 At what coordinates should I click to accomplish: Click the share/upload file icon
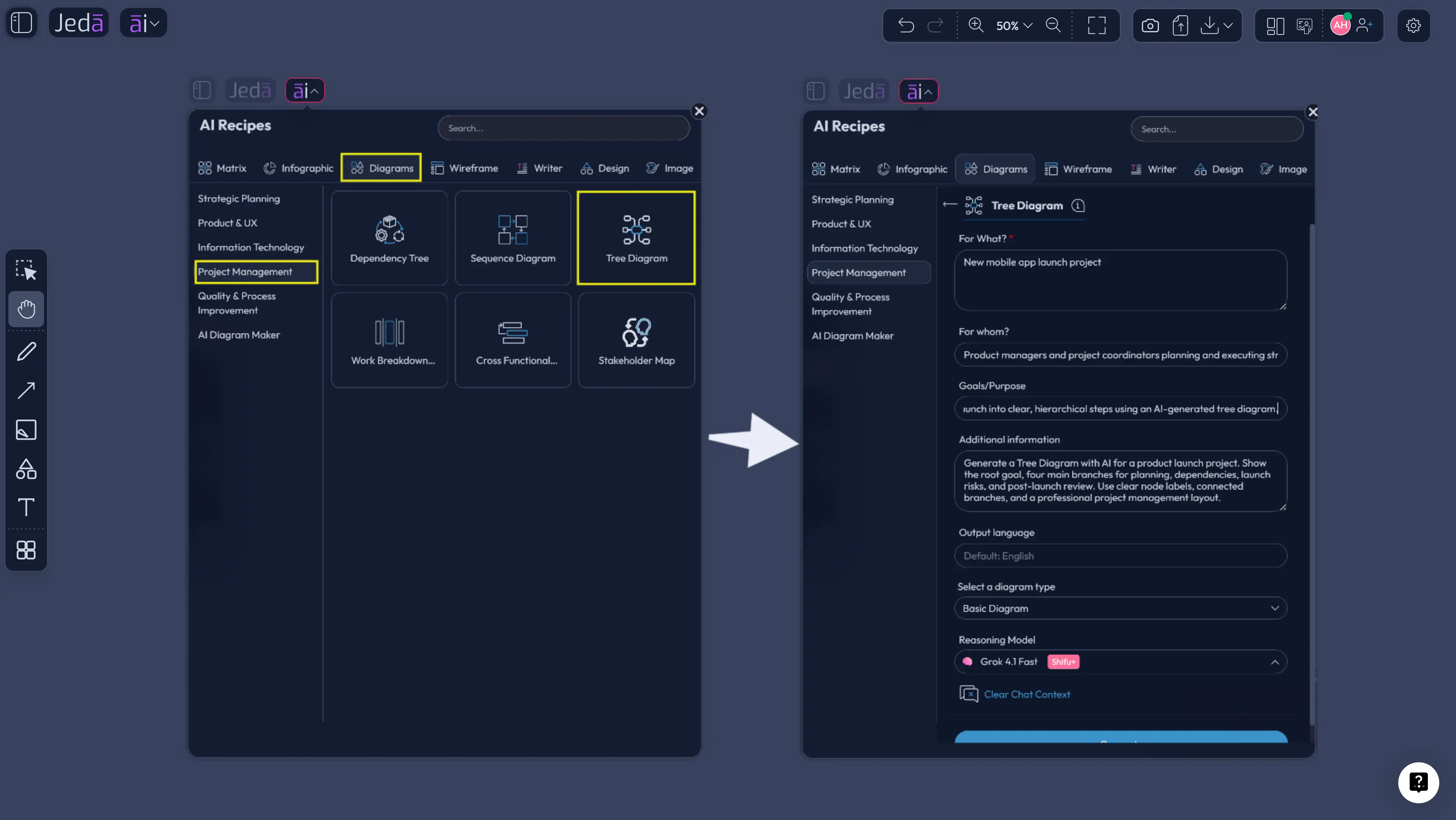[1180, 25]
